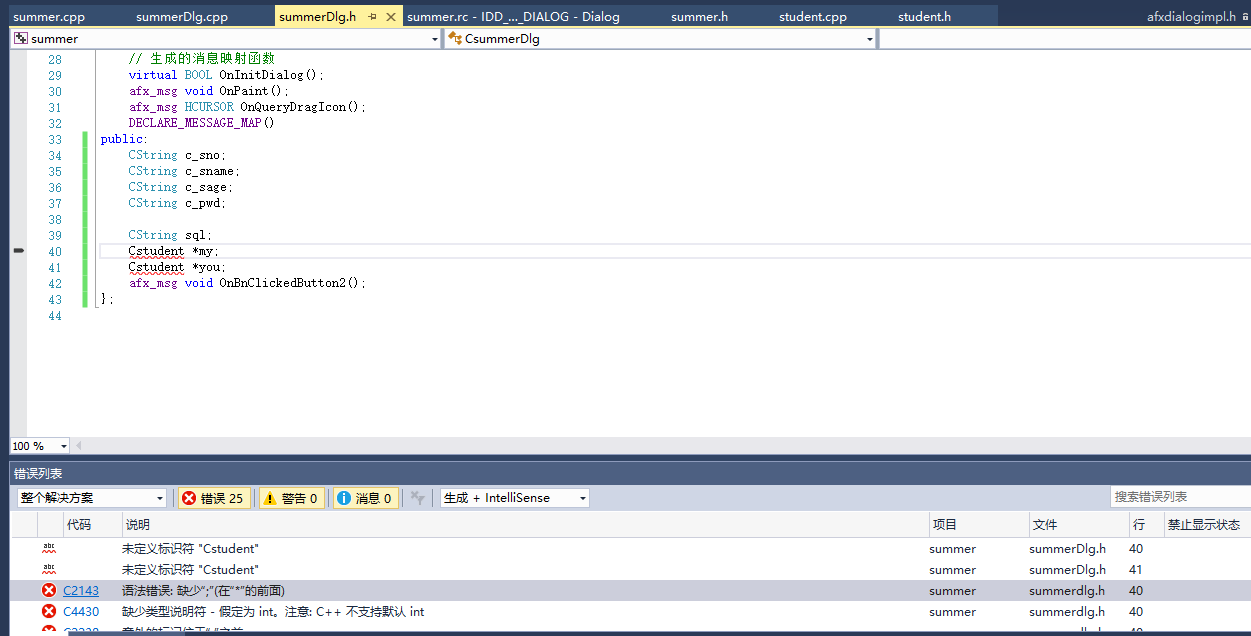Switch to the summer.cpp tab
The height and width of the screenshot is (636, 1251).
pos(49,17)
